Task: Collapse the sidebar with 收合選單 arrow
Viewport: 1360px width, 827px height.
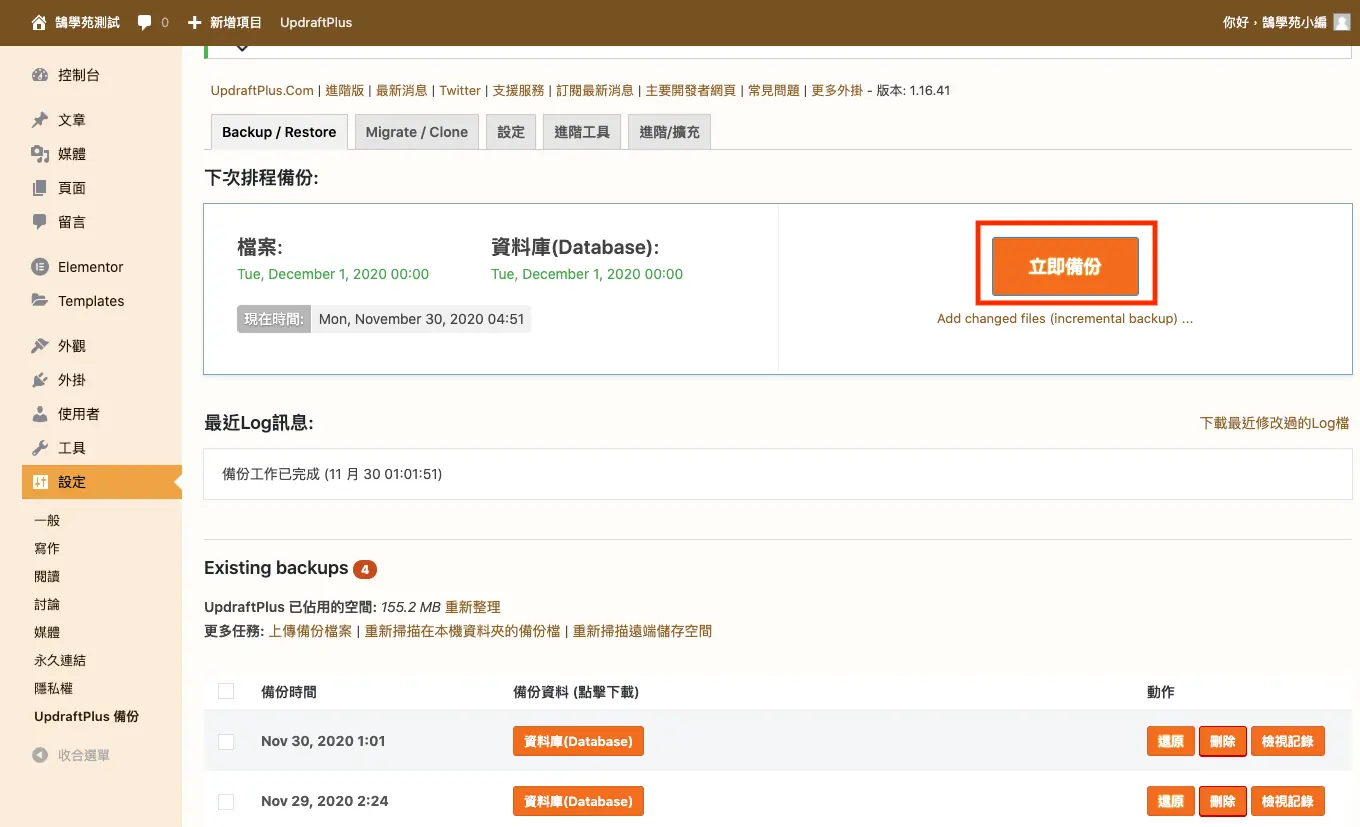Action: click(x=40, y=756)
